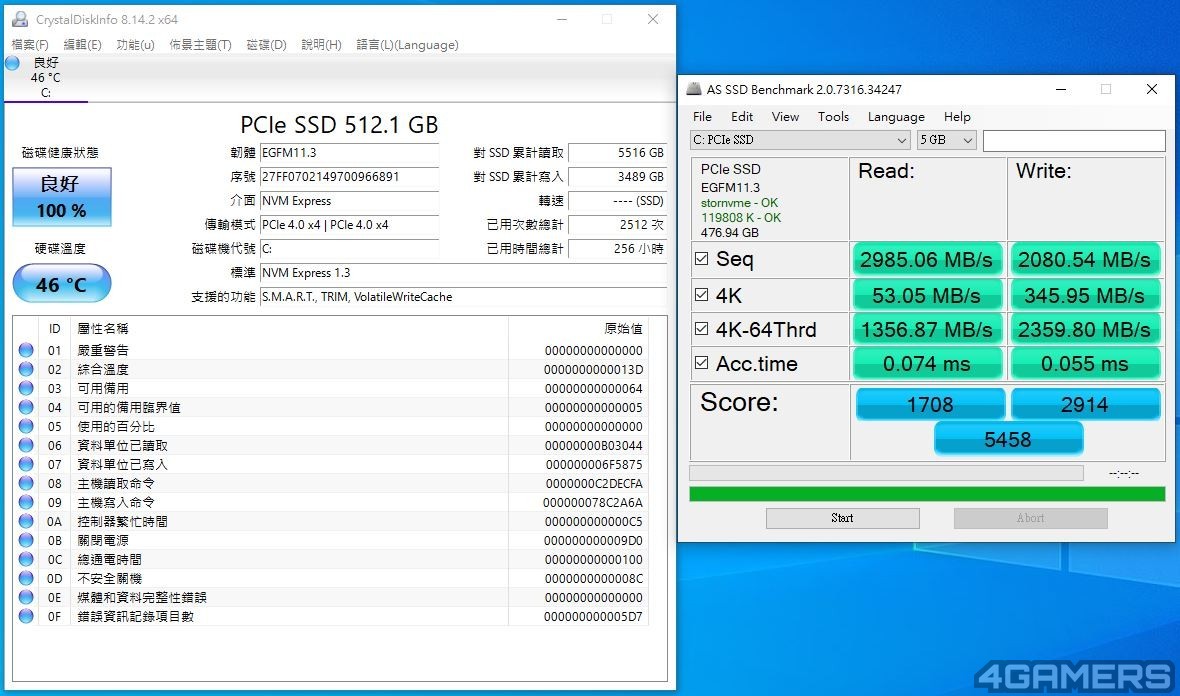This screenshot has width=1180, height=696.
Task: Click 4K read result 53.05 MB/s
Action: coord(927,295)
